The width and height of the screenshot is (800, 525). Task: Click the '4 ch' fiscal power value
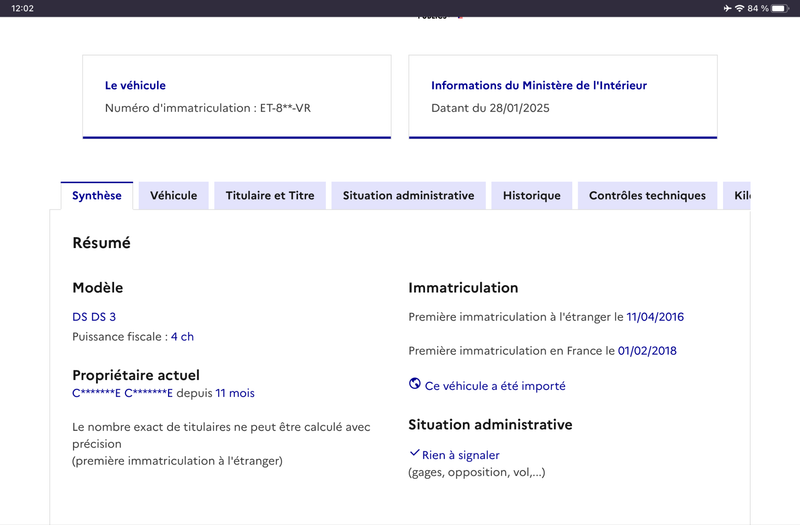(182, 337)
